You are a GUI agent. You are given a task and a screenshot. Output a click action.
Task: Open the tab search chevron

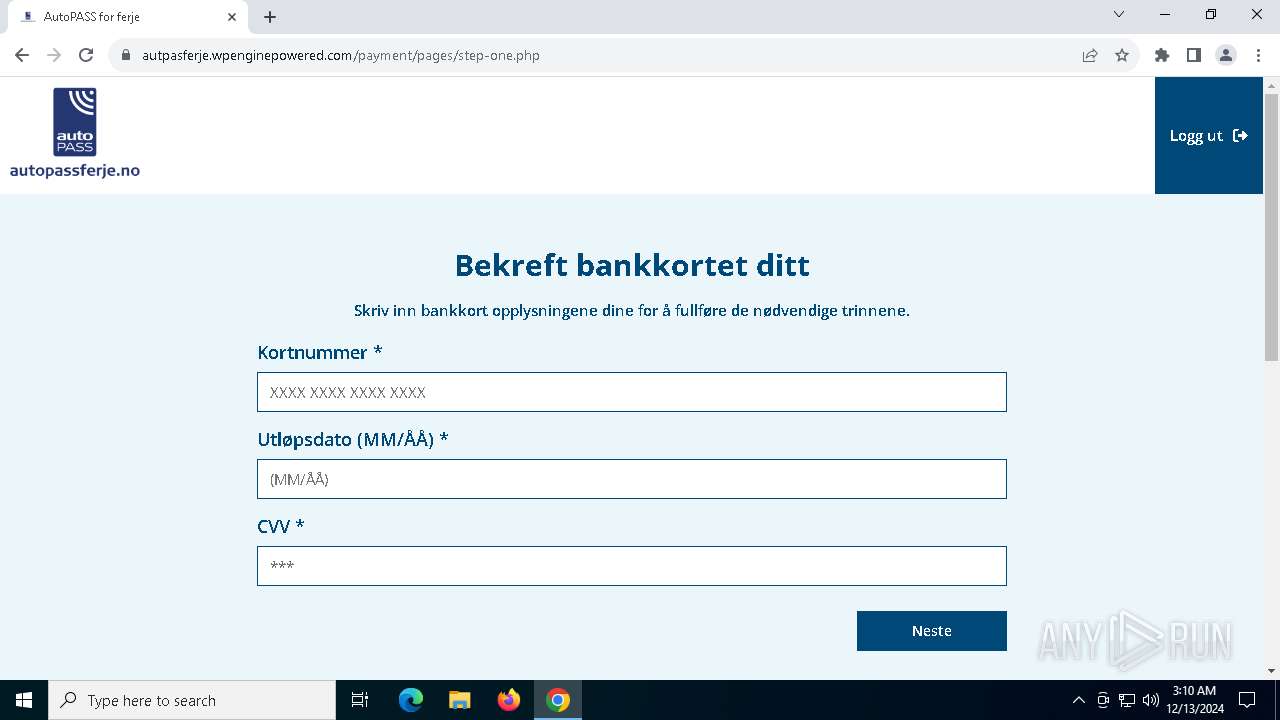click(x=1119, y=14)
